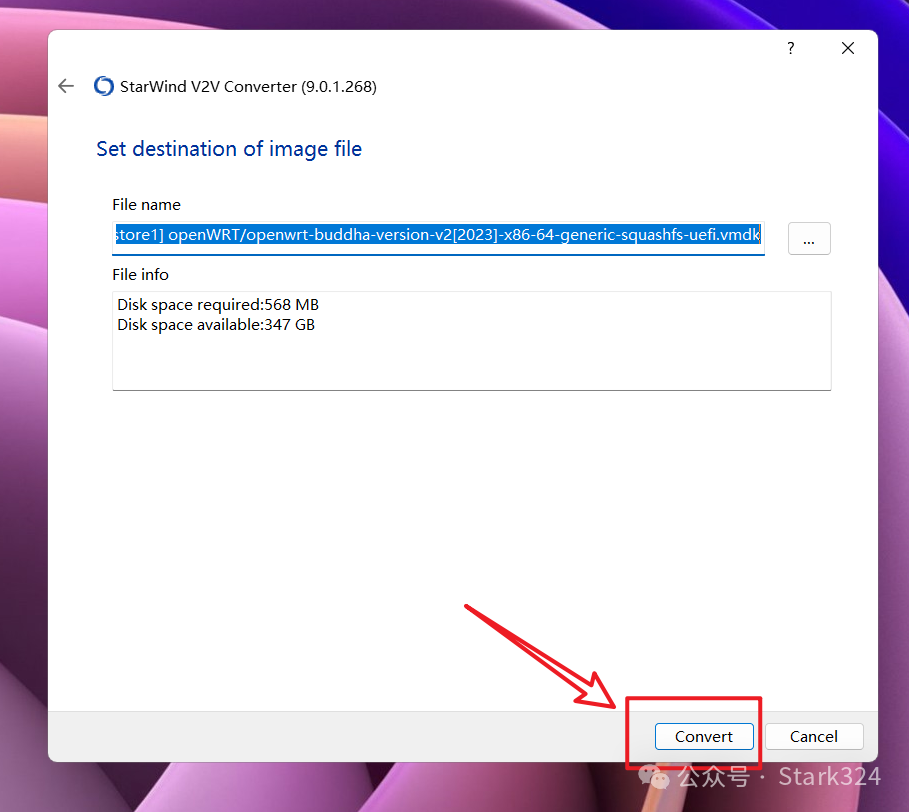Close the StarWind converter dialog
This screenshot has width=909, height=812.
click(x=848, y=48)
